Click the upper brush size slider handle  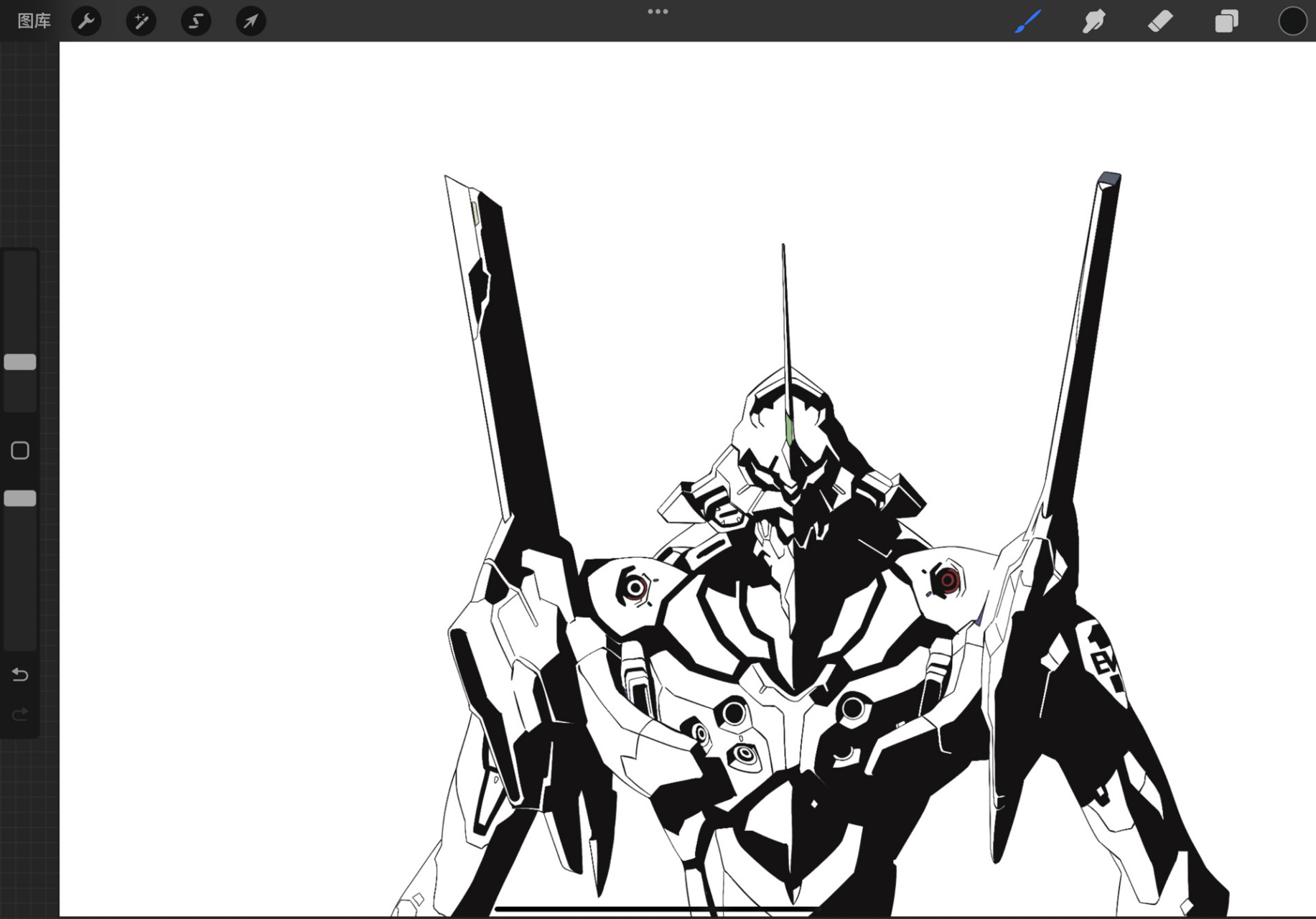[x=20, y=362]
